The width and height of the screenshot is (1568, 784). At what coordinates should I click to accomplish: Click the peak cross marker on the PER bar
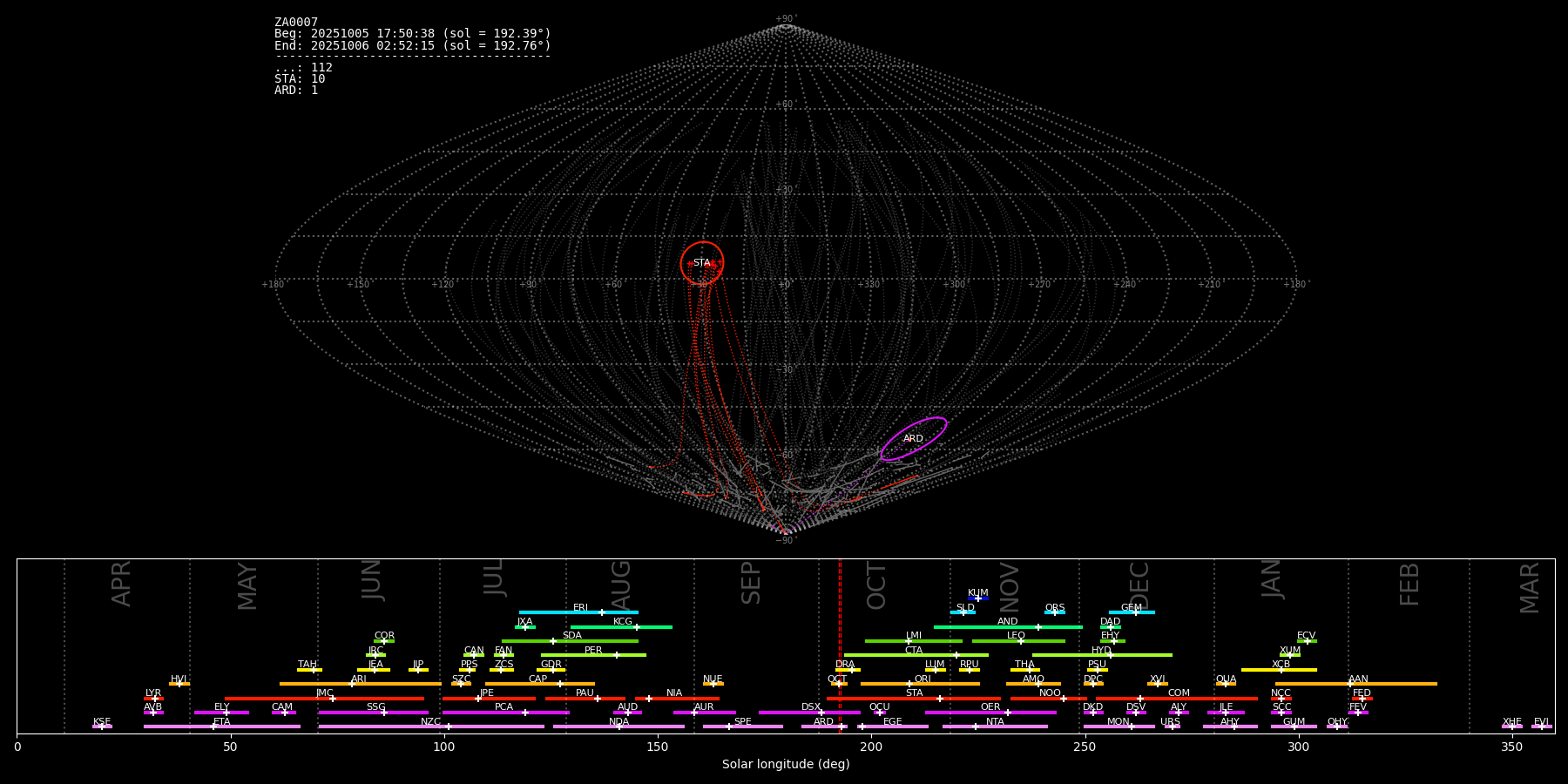coord(617,655)
